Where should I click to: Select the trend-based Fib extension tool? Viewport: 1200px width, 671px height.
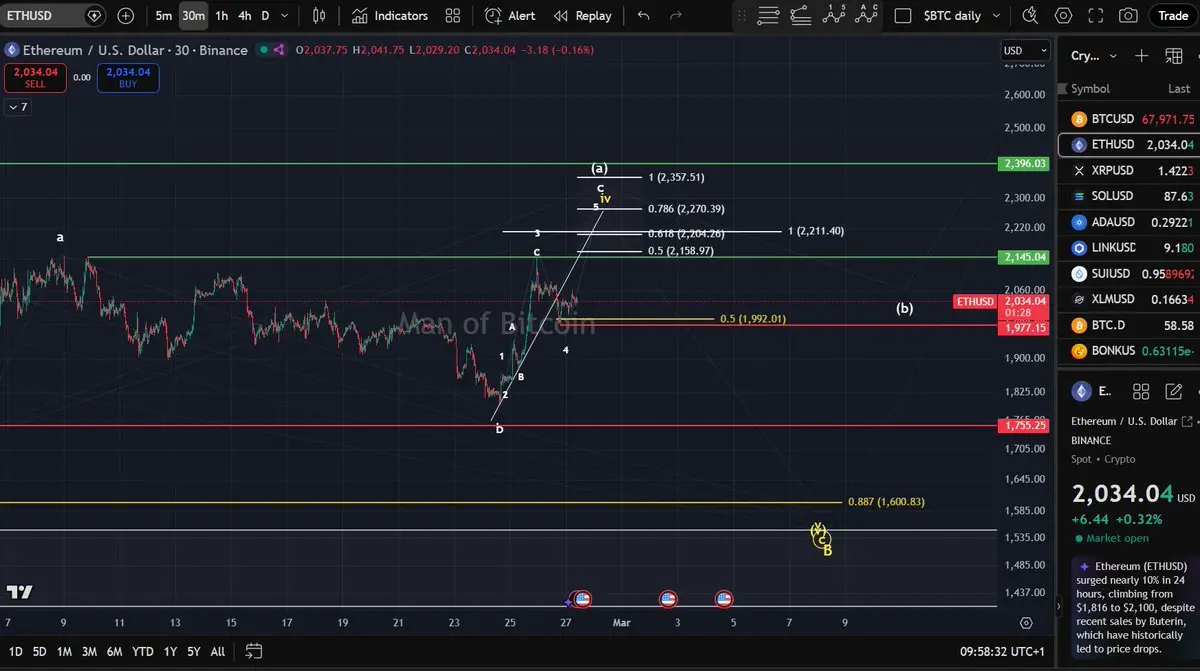(x=800, y=15)
